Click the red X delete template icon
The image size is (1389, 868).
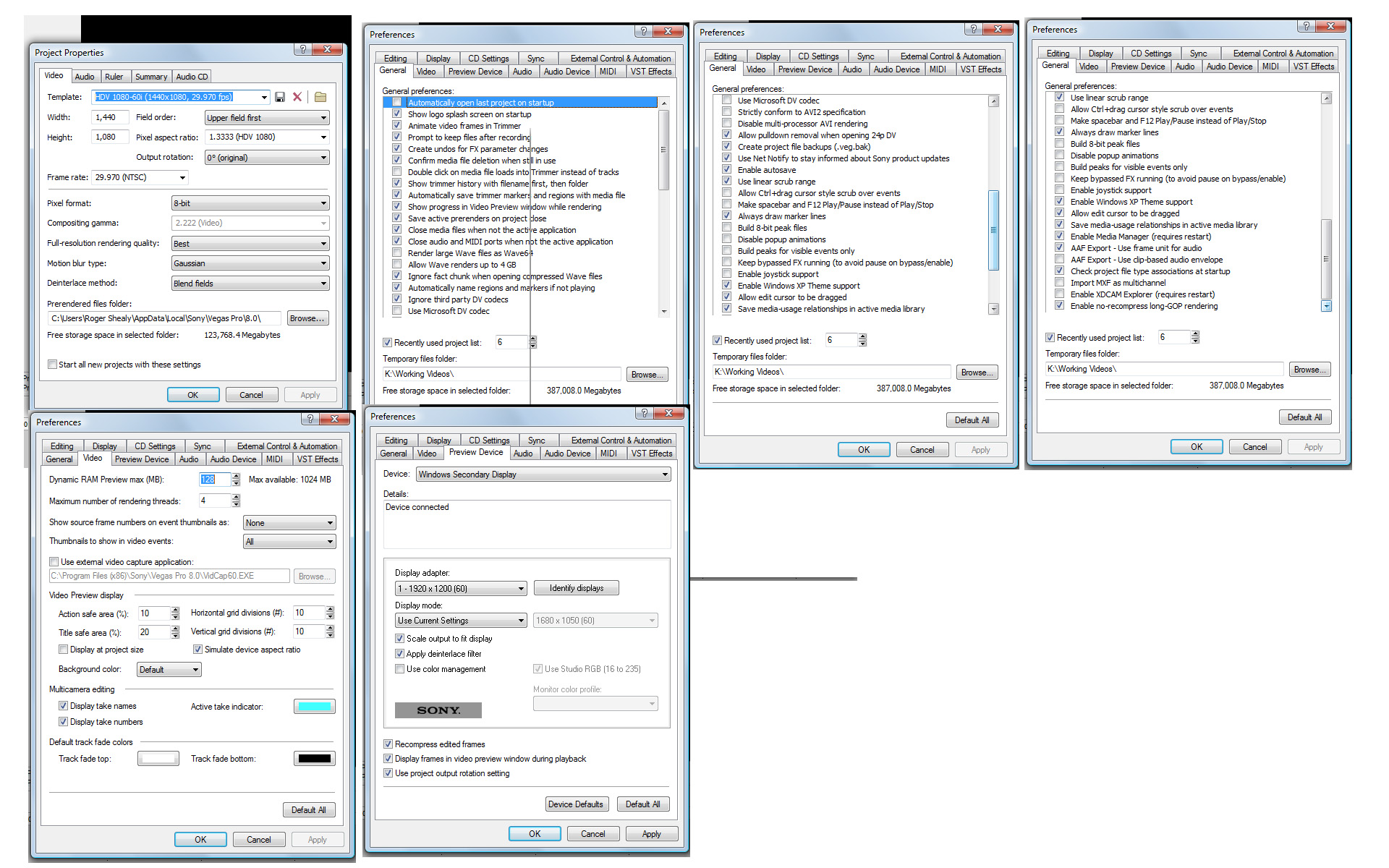tap(297, 97)
